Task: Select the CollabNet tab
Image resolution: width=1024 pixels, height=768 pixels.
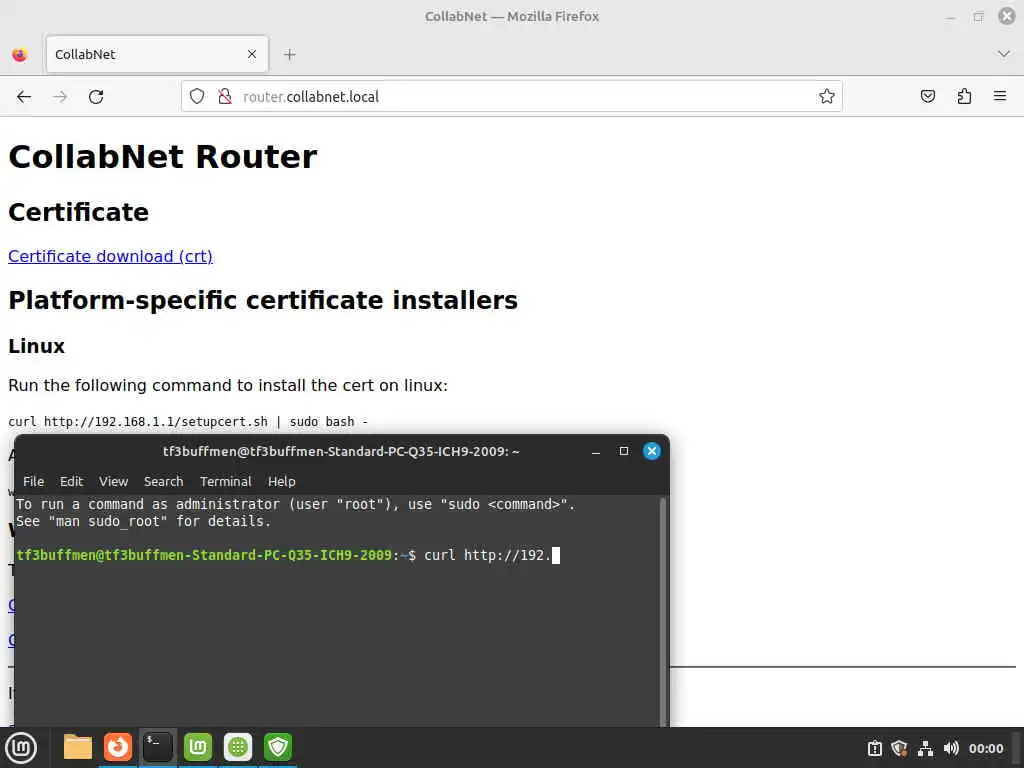Action: pyautogui.click(x=157, y=54)
